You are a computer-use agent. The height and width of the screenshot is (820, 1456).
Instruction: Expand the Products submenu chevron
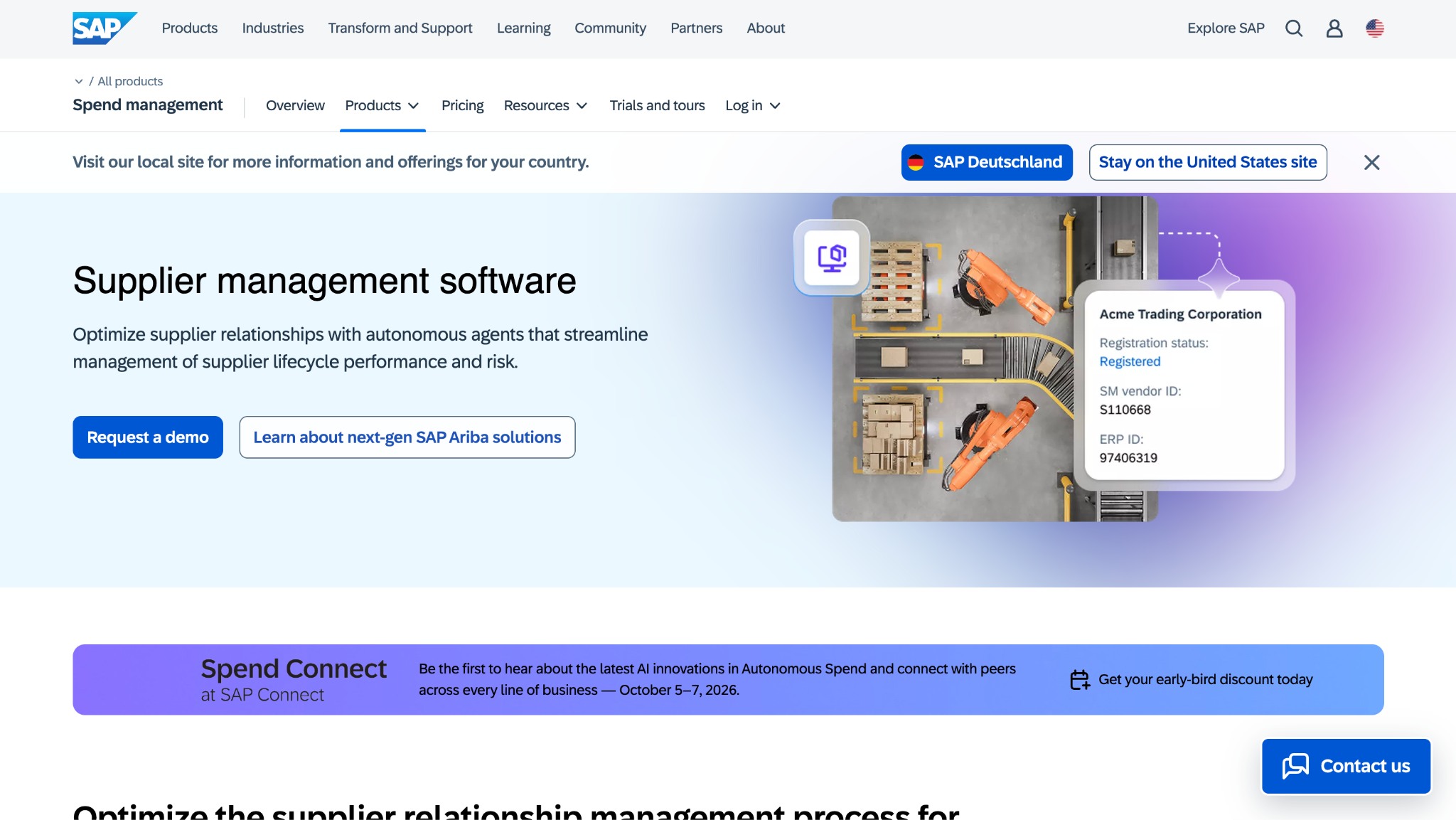414,106
